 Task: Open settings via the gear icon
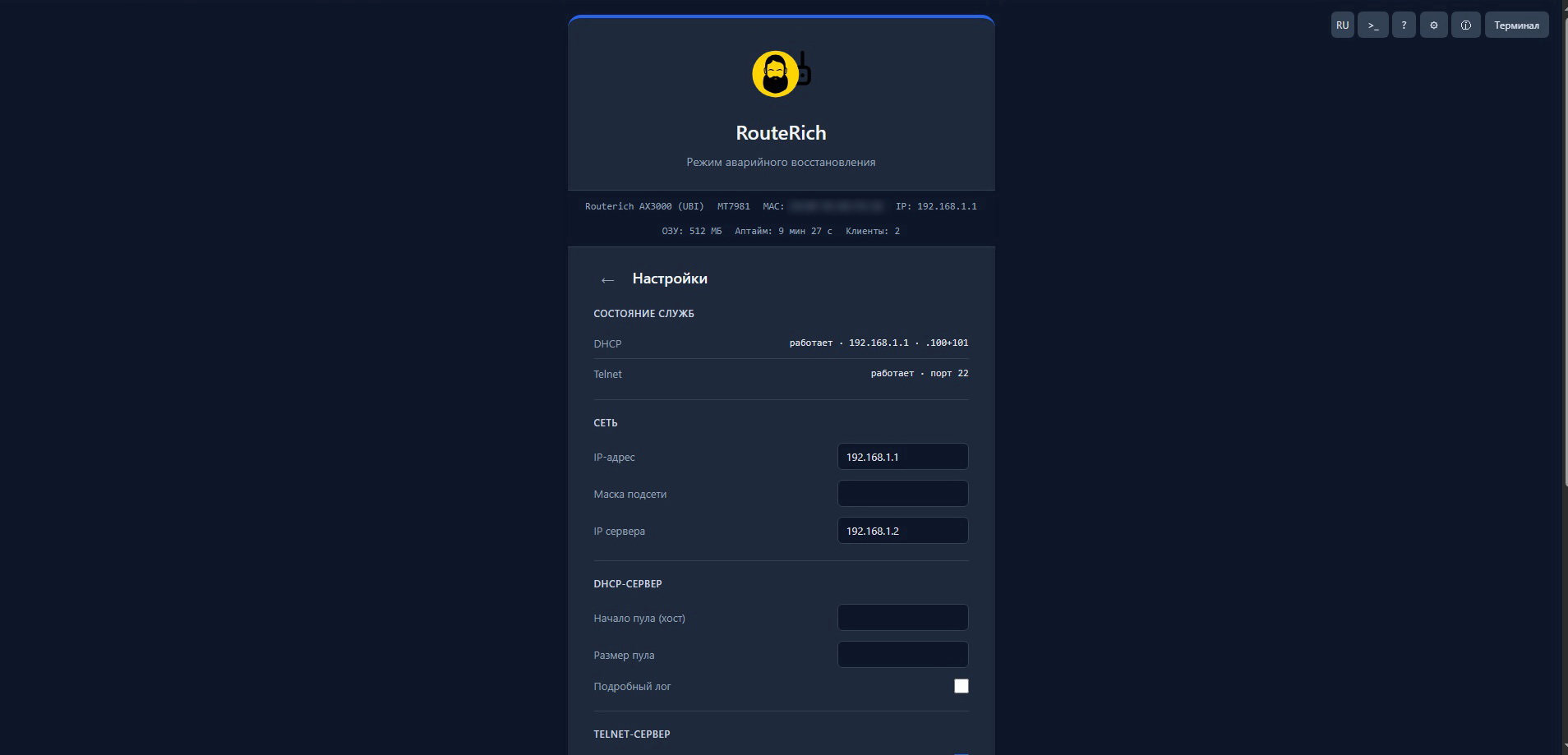(1433, 25)
